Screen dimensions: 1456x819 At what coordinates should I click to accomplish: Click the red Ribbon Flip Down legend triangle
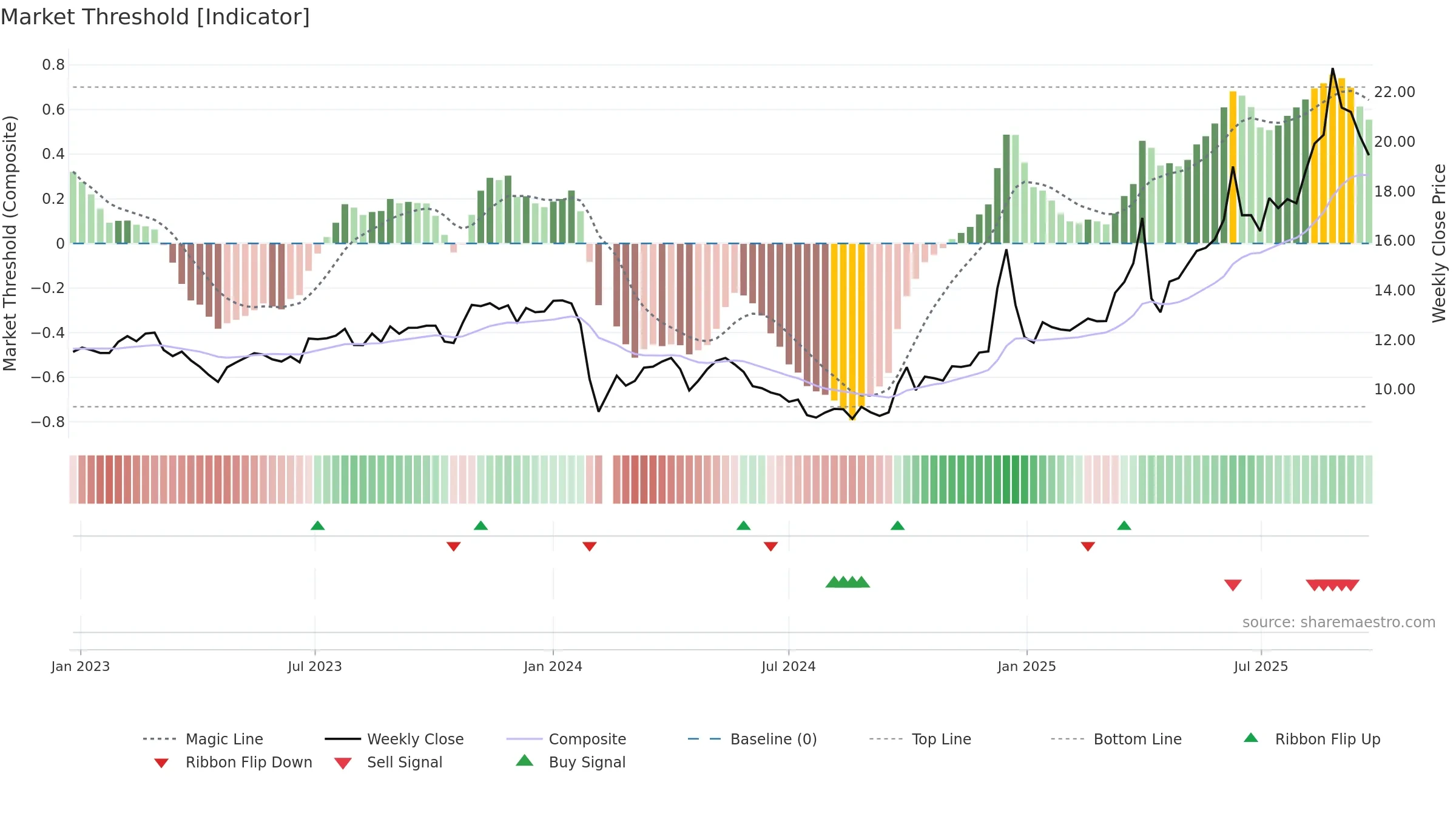pyautogui.click(x=161, y=763)
